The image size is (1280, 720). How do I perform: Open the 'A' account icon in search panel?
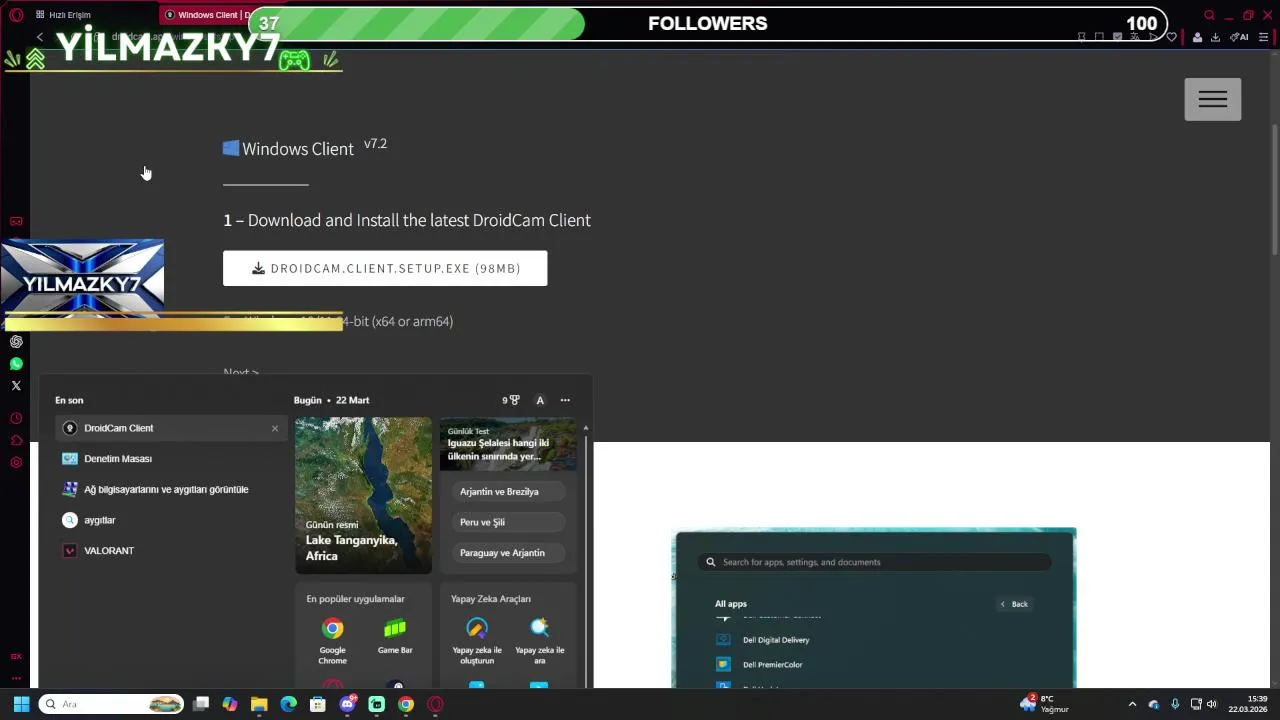pyautogui.click(x=540, y=400)
